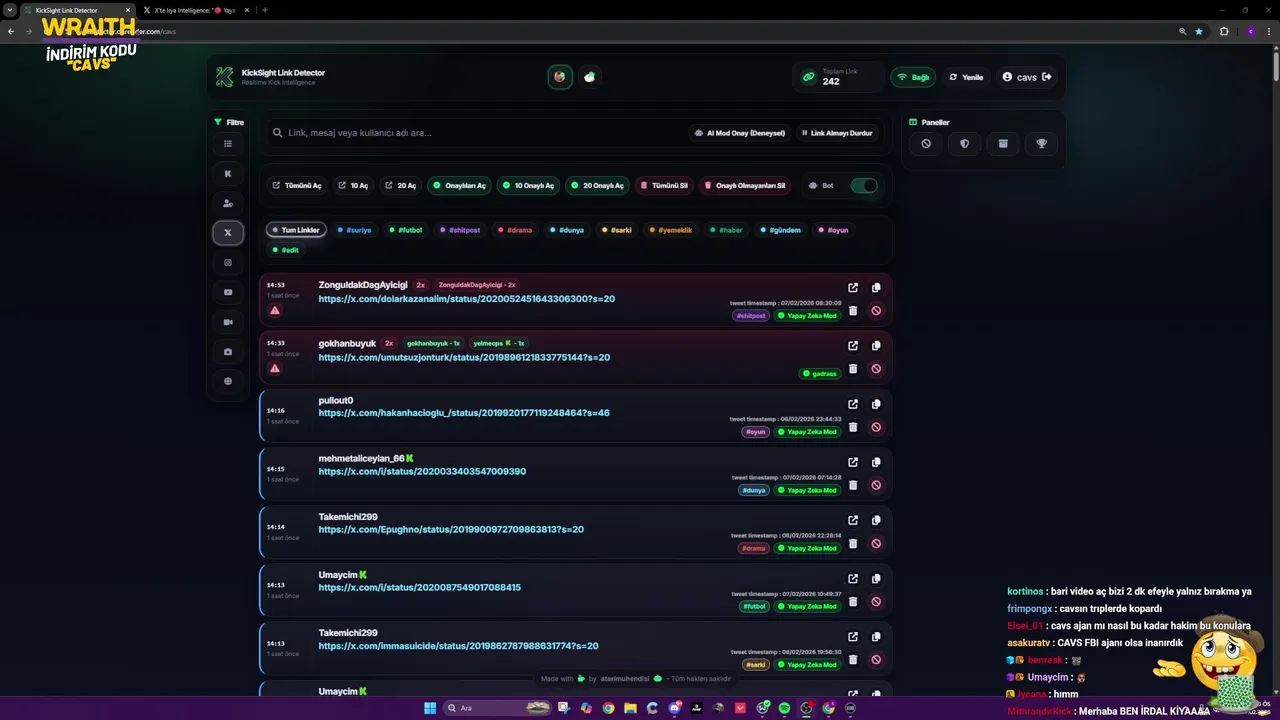This screenshot has height=720, width=1280.
Task: Open Spotify from the taskbar
Action: pos(784,708)
